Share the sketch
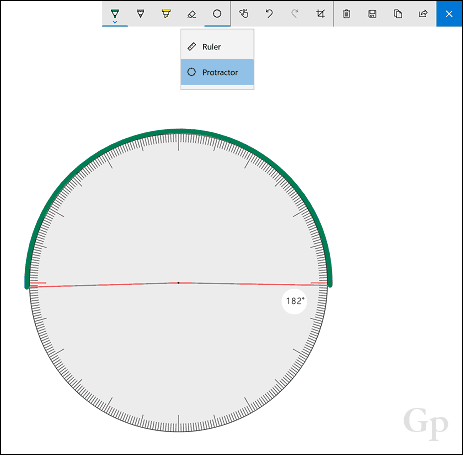 423,14
